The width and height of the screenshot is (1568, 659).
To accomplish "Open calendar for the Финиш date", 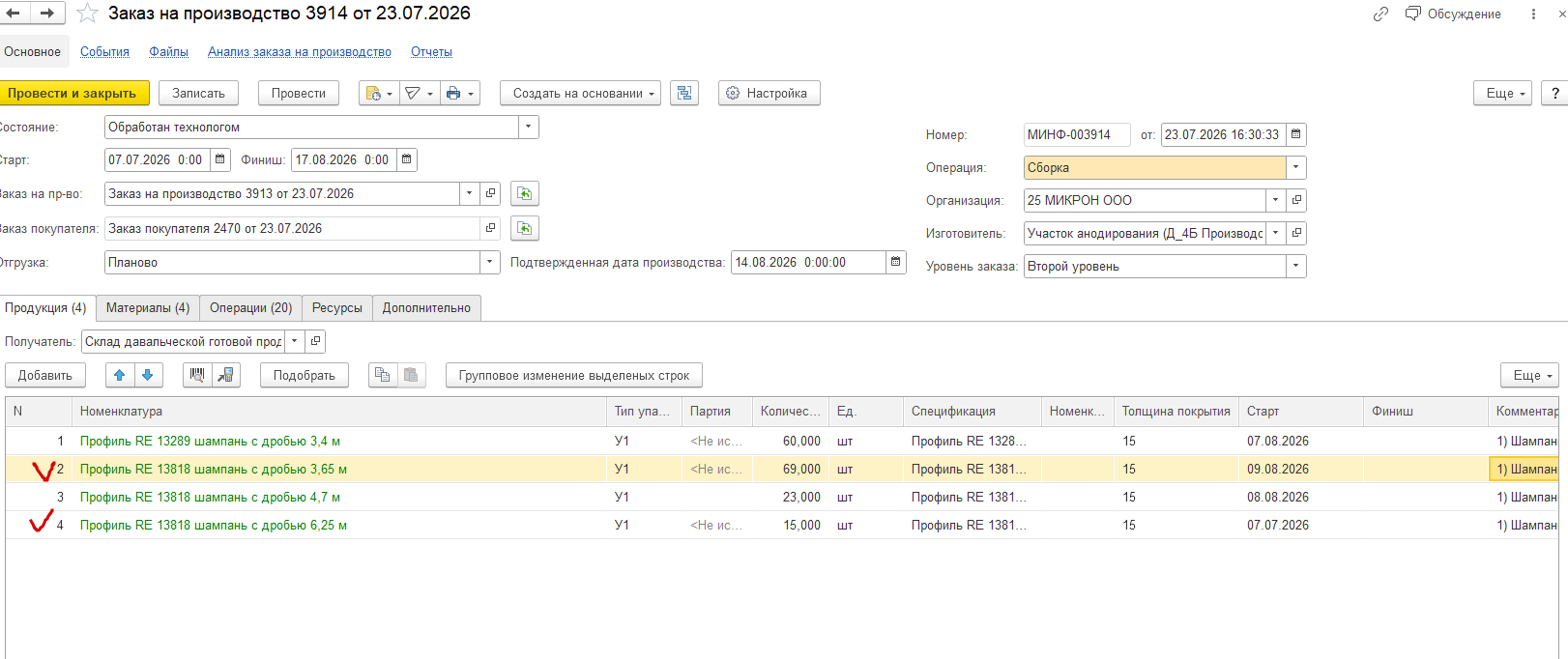I will pyautogui.click(x=406, y=159).
